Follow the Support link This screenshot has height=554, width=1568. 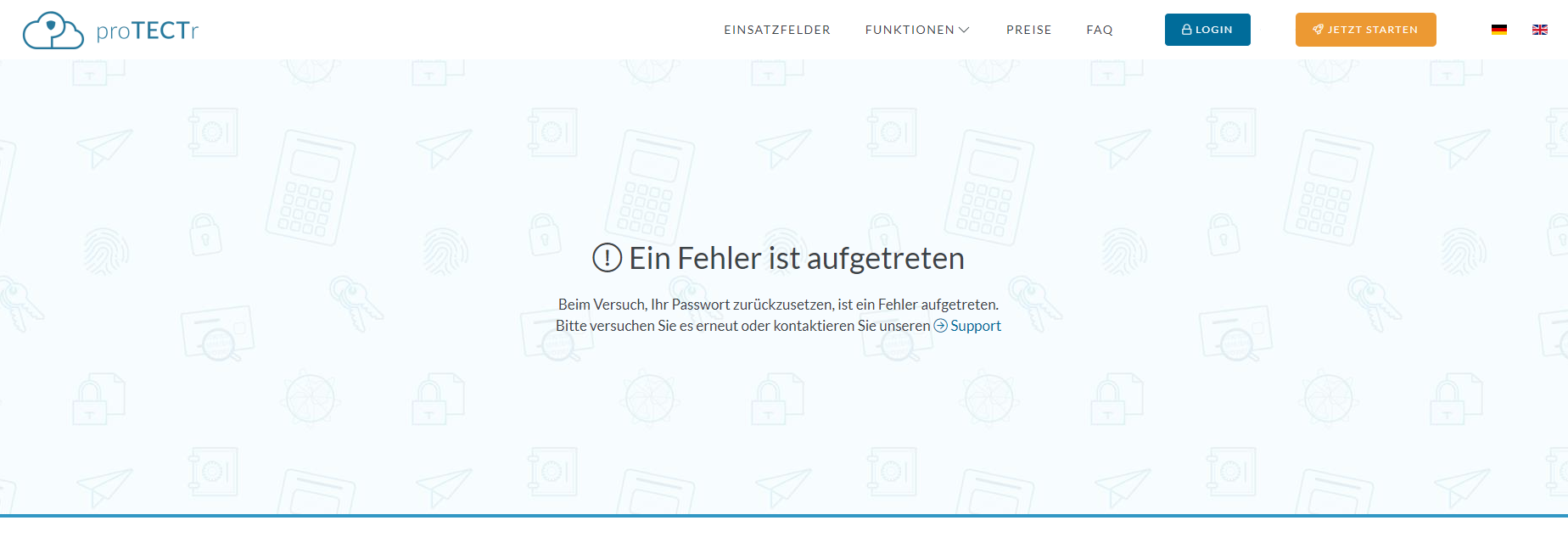tap(975, 326)
